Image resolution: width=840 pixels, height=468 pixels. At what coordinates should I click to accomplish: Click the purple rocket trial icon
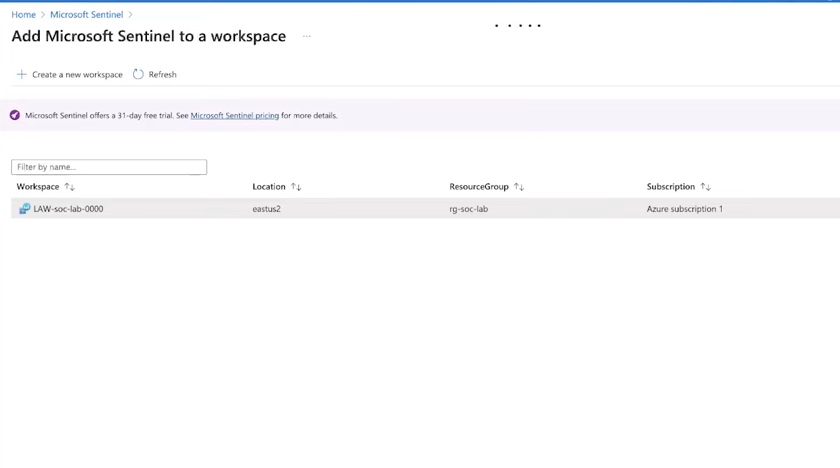[x=15, y=115]
